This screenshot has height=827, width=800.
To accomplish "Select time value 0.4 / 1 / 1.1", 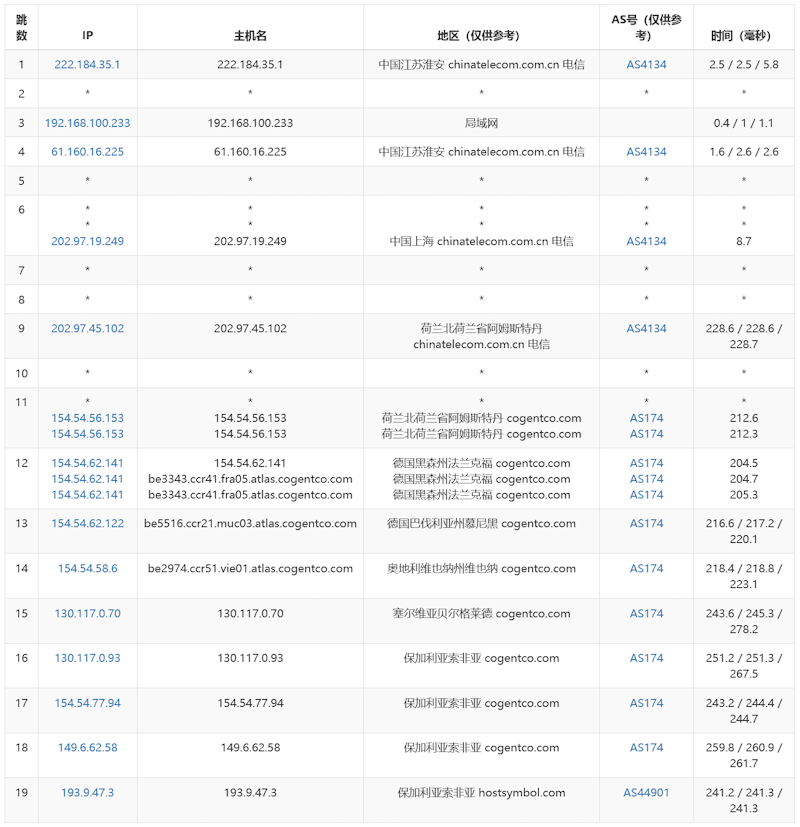I will coord(744,123).
